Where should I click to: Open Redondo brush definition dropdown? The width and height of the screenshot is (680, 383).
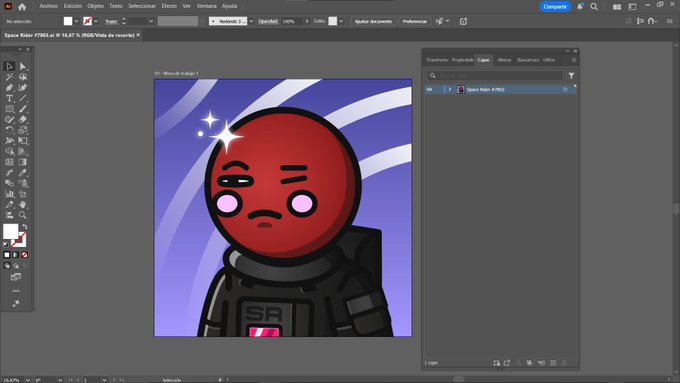[x=251, y=21]
